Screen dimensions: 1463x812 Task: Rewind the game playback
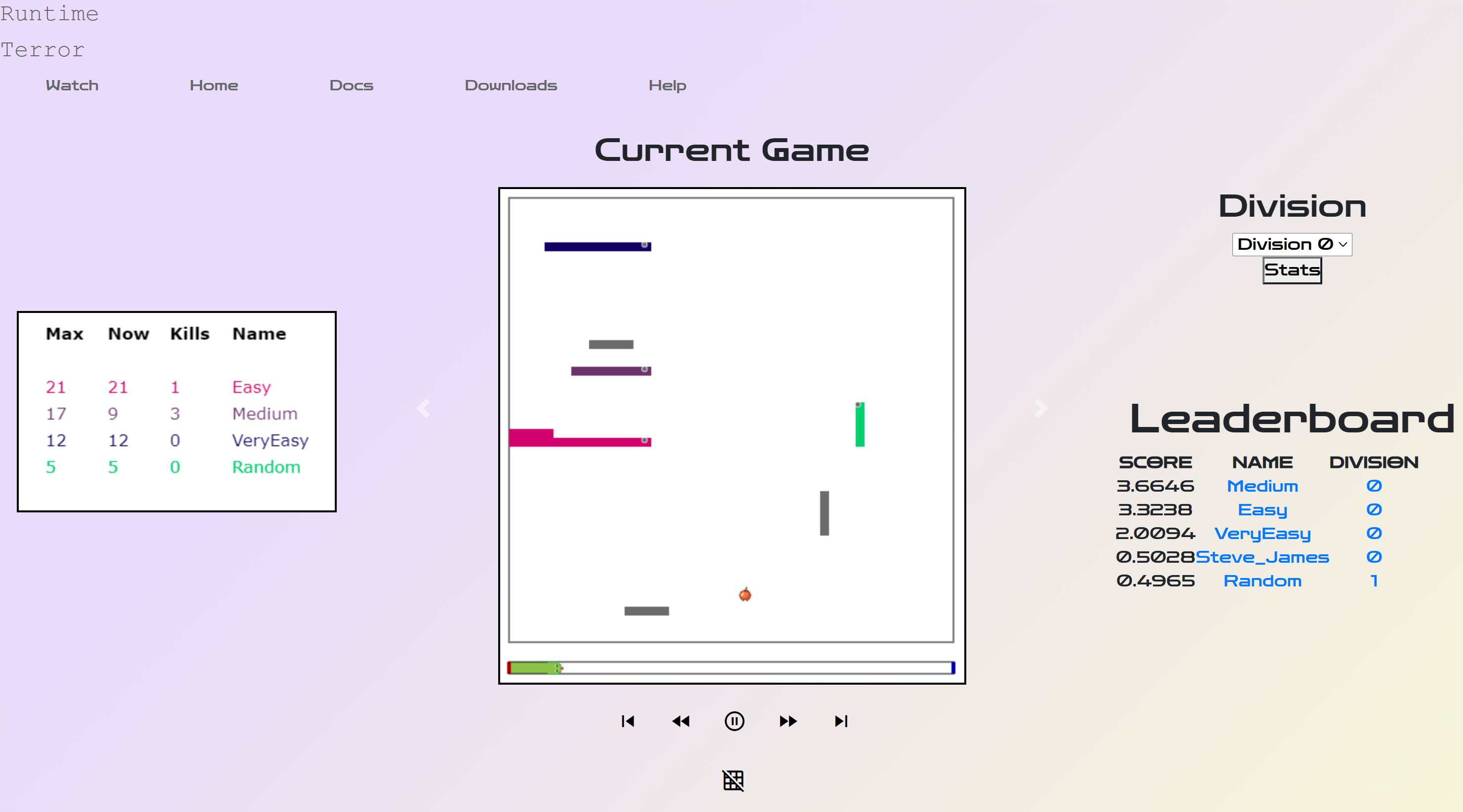[x=681, y=721]
